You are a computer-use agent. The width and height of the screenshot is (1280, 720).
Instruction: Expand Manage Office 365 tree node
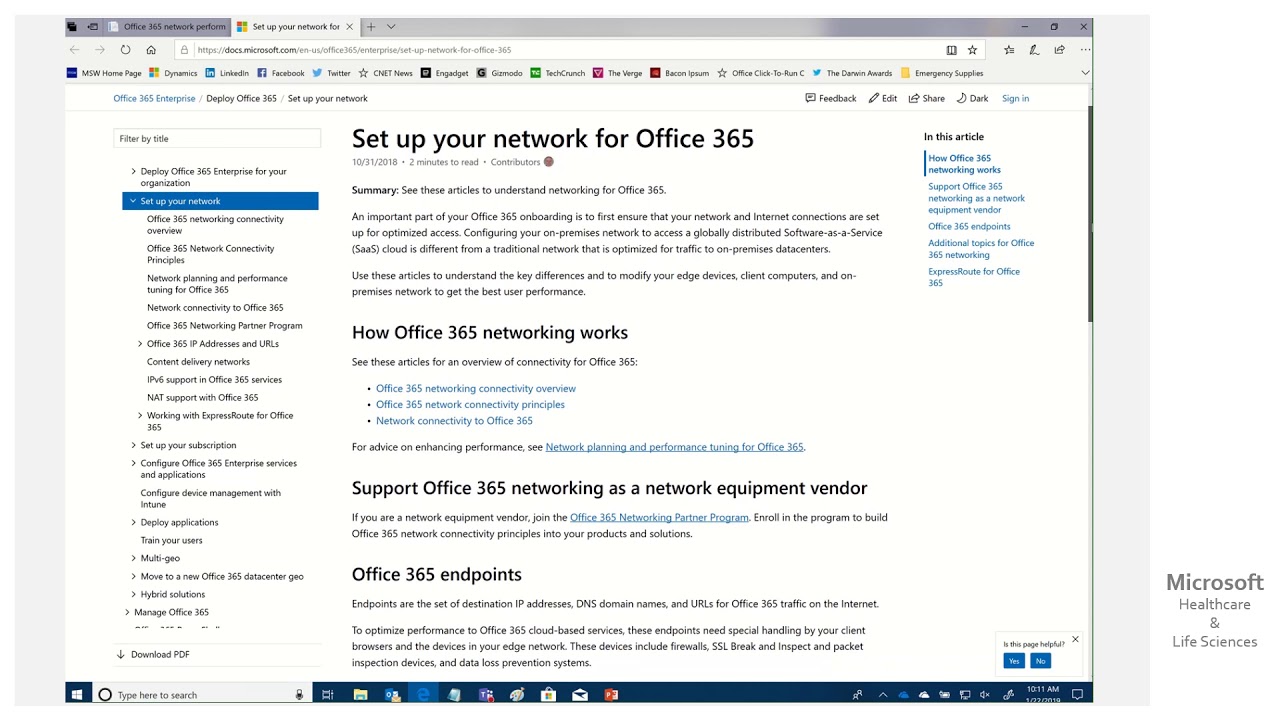point(127,612)
